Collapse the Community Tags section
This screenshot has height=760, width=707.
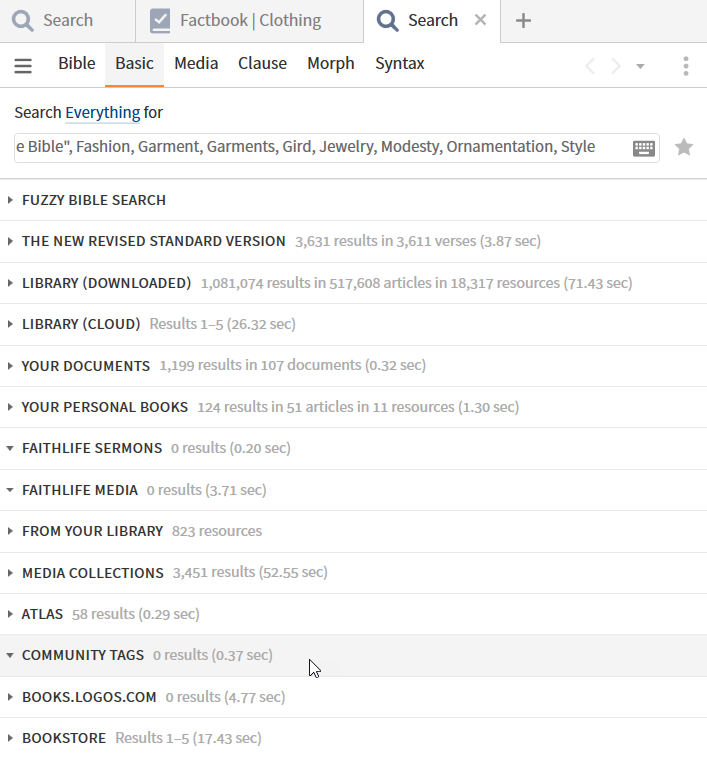coord(10,655)
